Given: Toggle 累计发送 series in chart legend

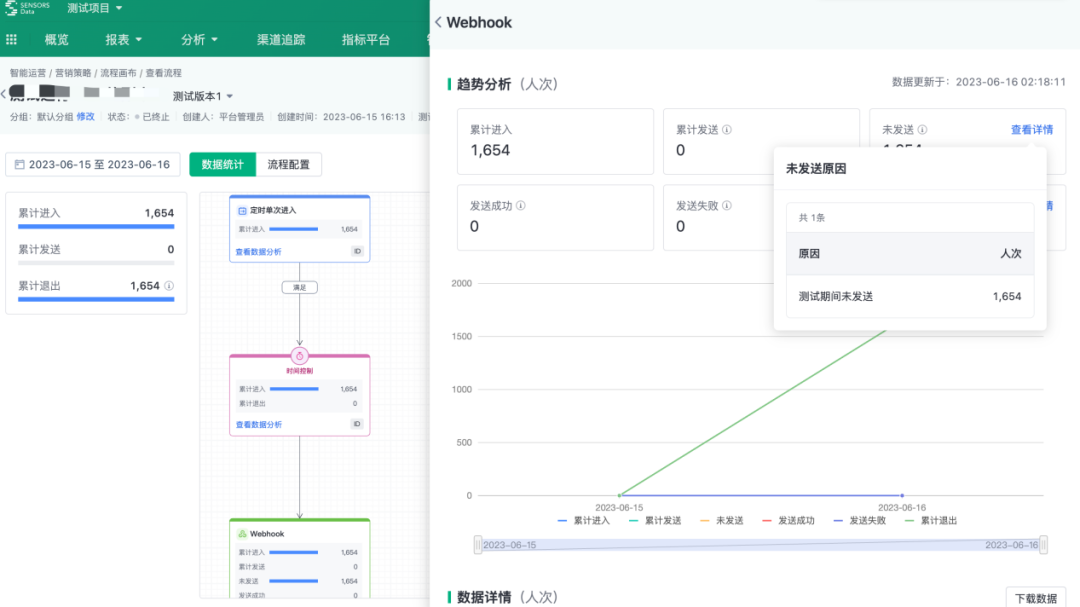Looking at the screenshot, I should pyautogui.click(x=655, y=521).
